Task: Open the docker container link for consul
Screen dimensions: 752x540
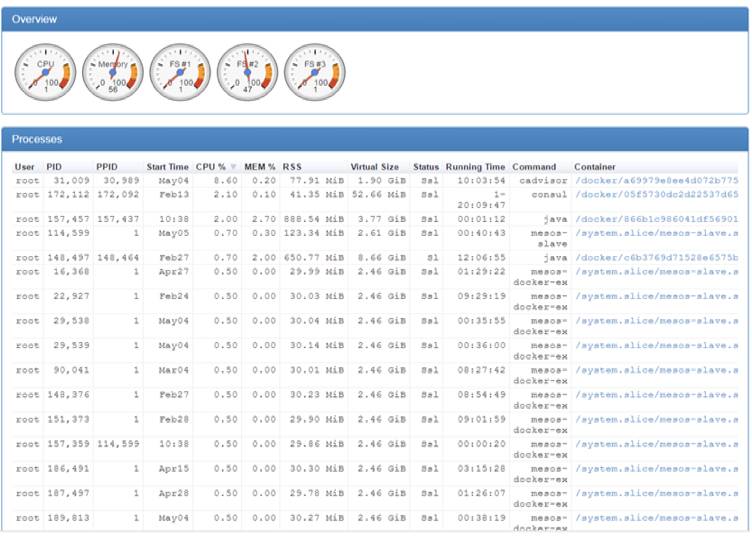Action: click(x=657, y=195)
